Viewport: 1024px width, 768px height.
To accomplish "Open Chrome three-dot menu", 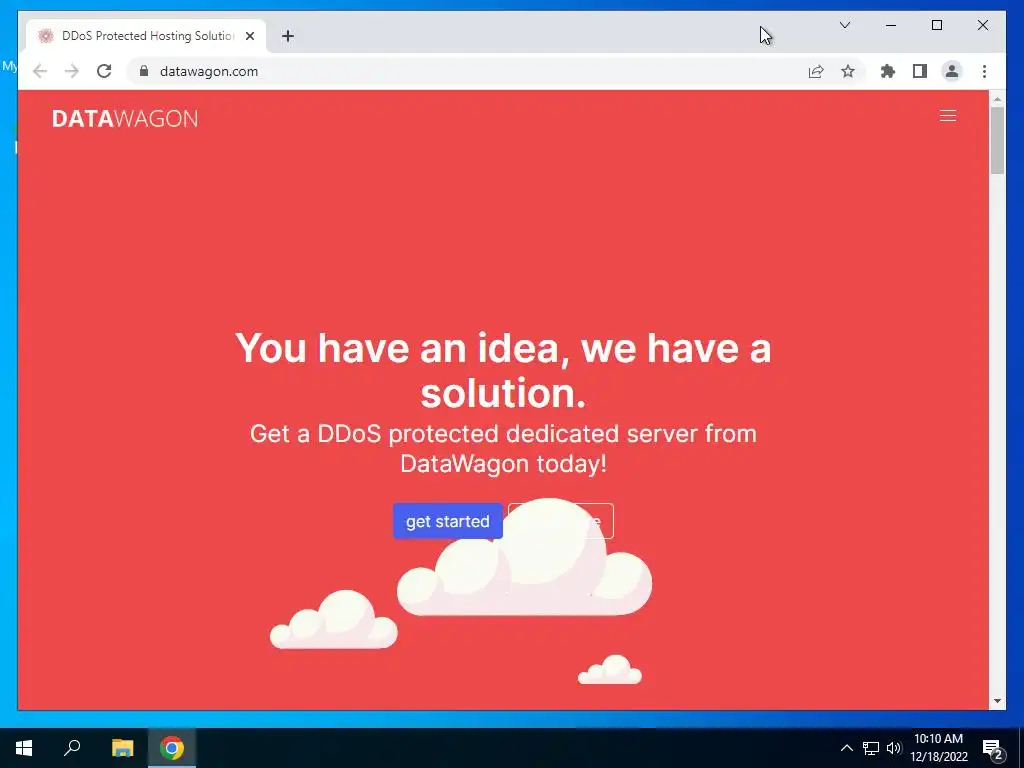I will [x=984, y=71].
